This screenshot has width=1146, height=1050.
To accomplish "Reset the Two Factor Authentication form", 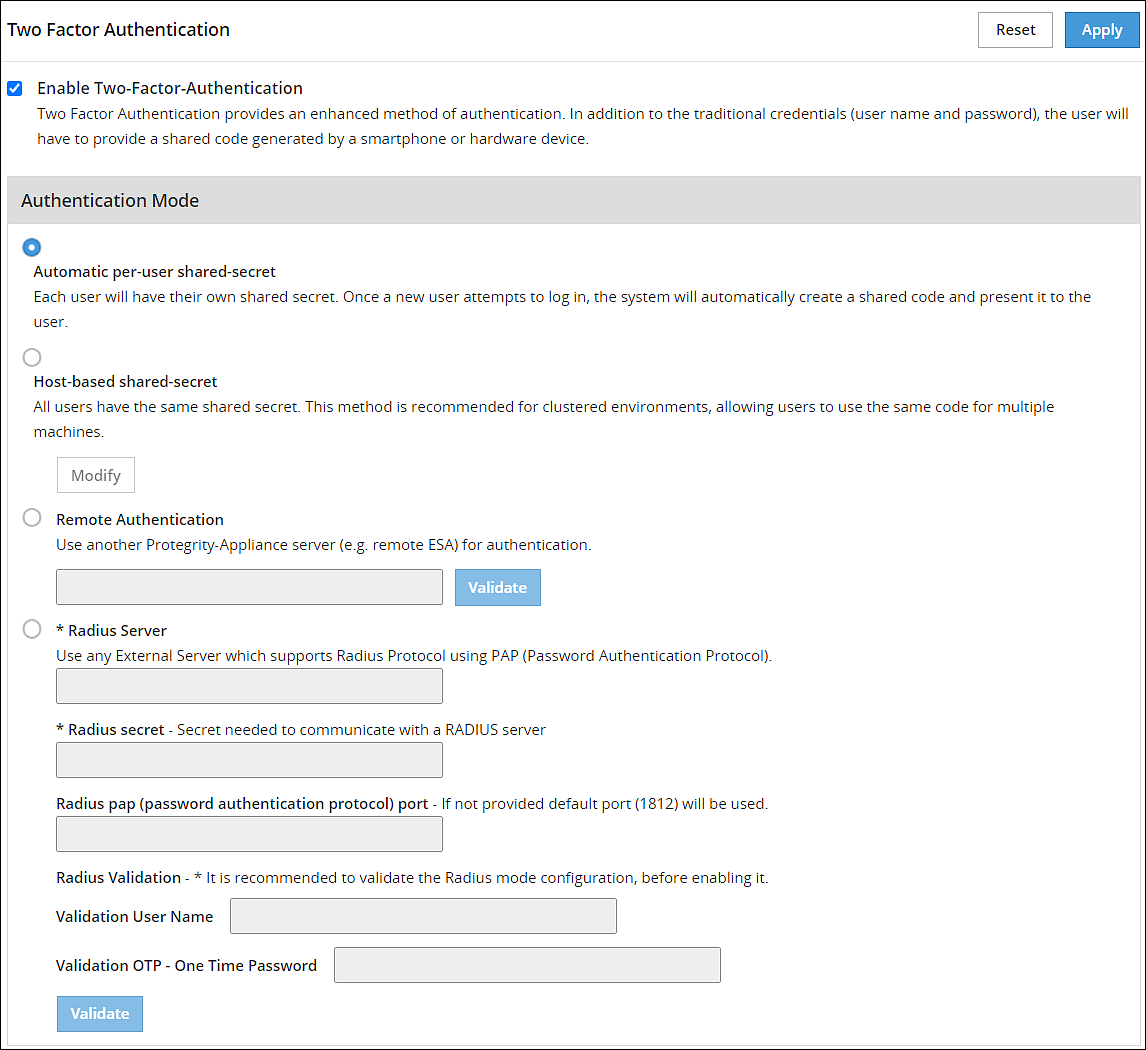I will 1015,30.
